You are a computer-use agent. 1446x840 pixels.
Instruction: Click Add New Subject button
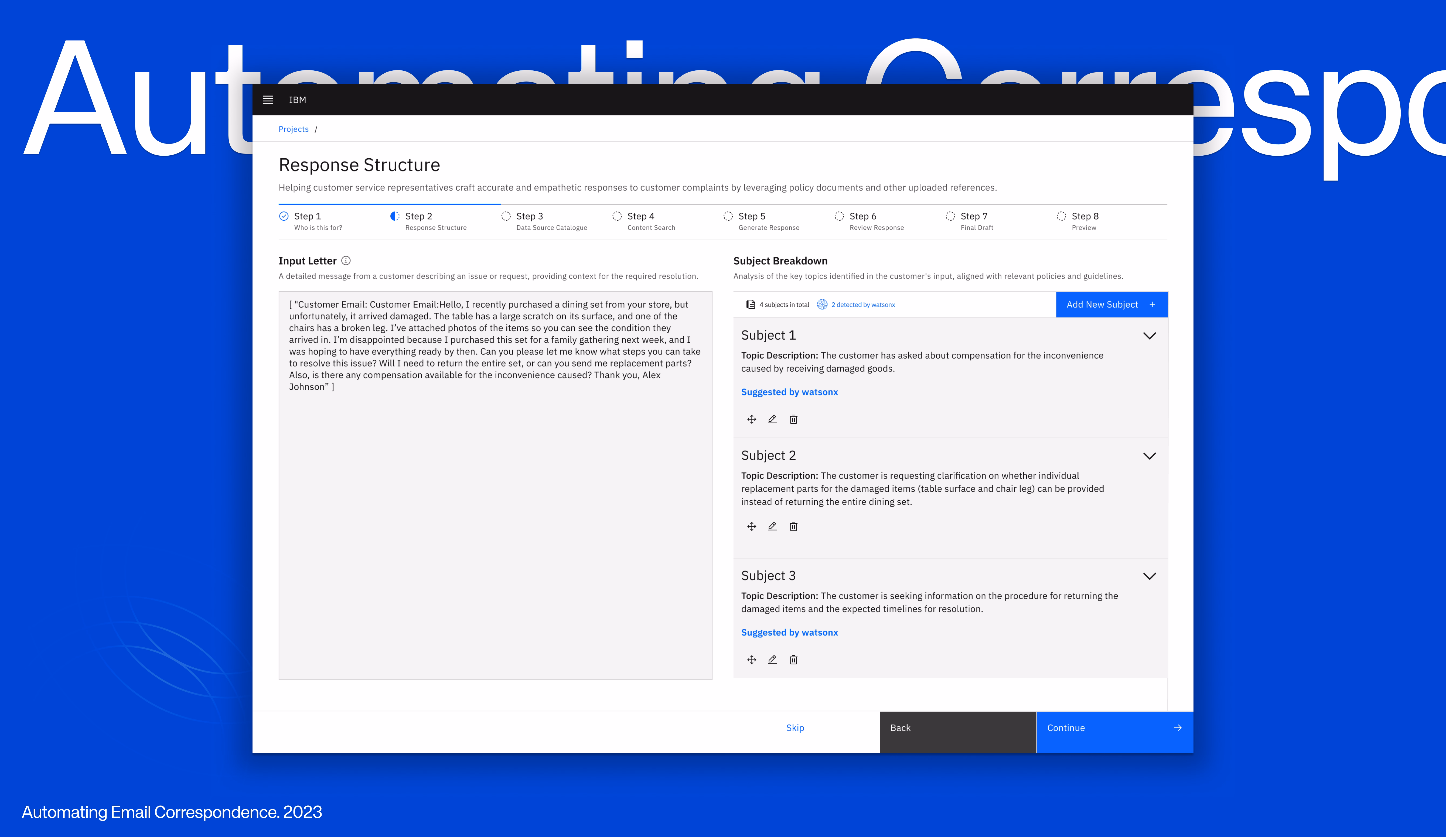(x=1111, y=305)
